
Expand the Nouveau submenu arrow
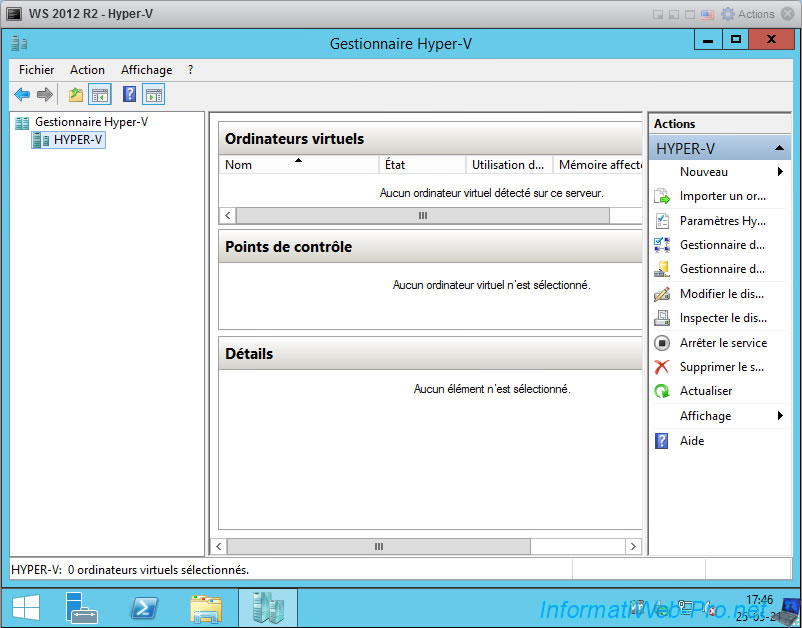click(780, 172)
